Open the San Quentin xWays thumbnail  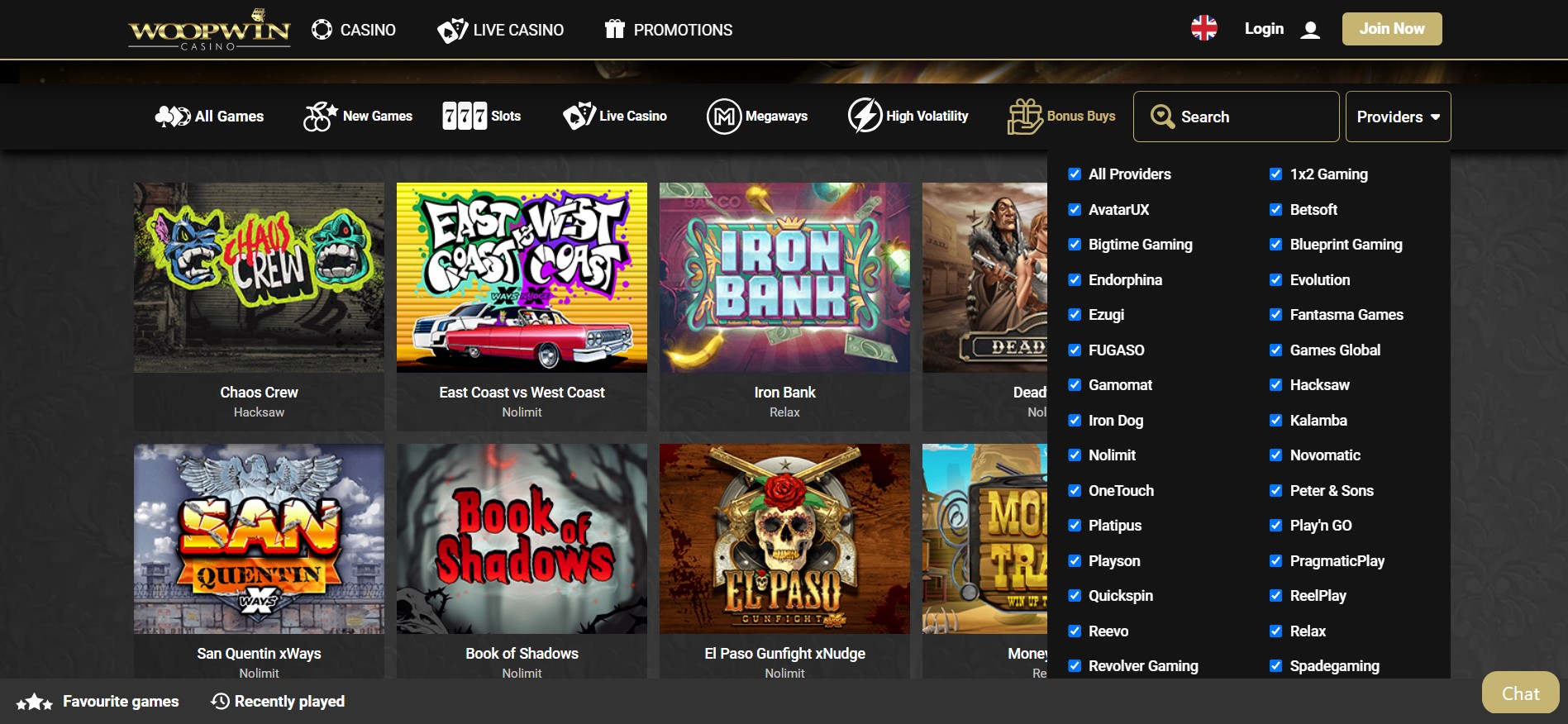259,539
